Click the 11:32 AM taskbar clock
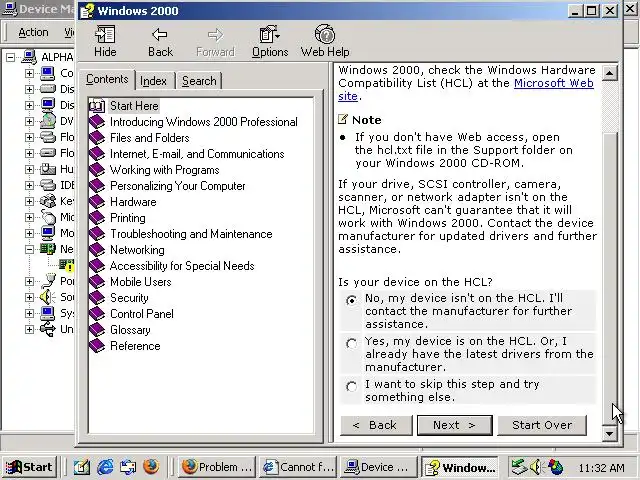Viewport: 640px width, 480px height. coord(601,467)
